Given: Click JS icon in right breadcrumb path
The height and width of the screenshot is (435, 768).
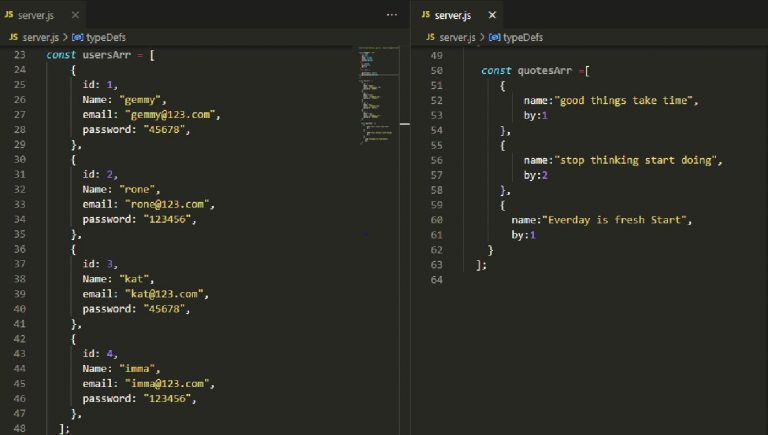Looking at the screenshot, I should coord(429,37).
